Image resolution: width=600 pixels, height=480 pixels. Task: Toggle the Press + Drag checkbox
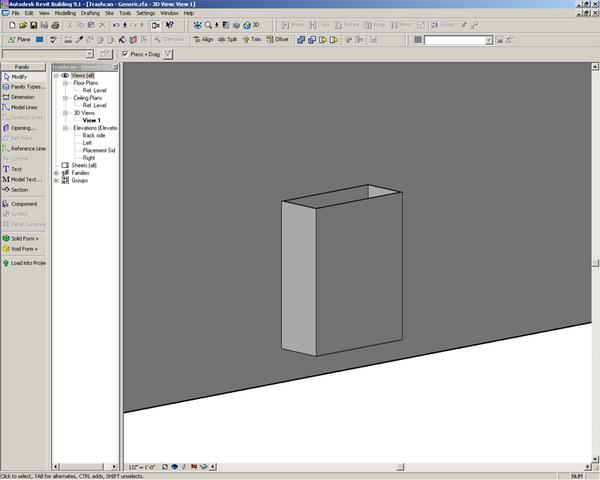pos(124,54)
